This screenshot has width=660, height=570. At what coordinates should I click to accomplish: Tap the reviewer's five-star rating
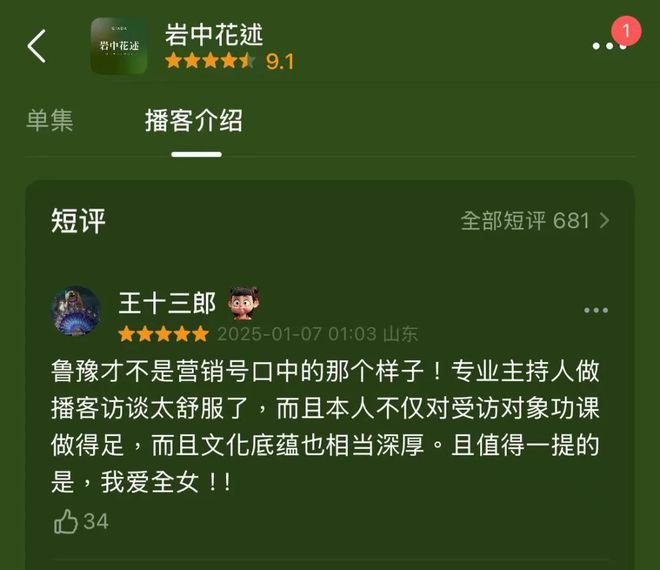coord(163,334)
